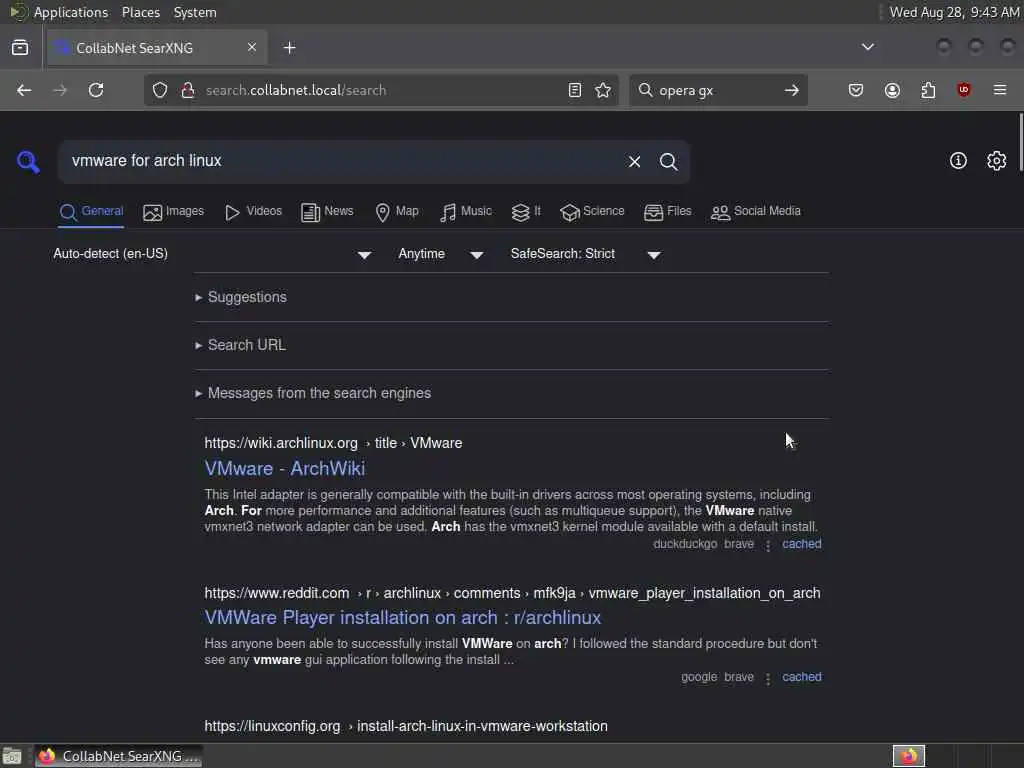
Task: Open the Firefox account icon
Action: coord(892,90)
